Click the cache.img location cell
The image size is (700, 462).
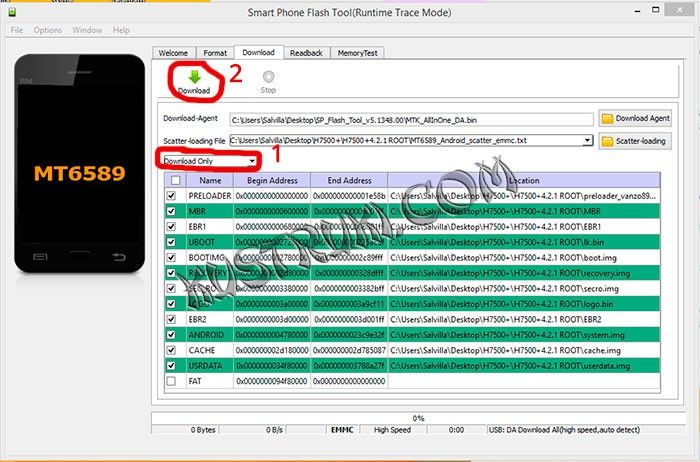524,350
